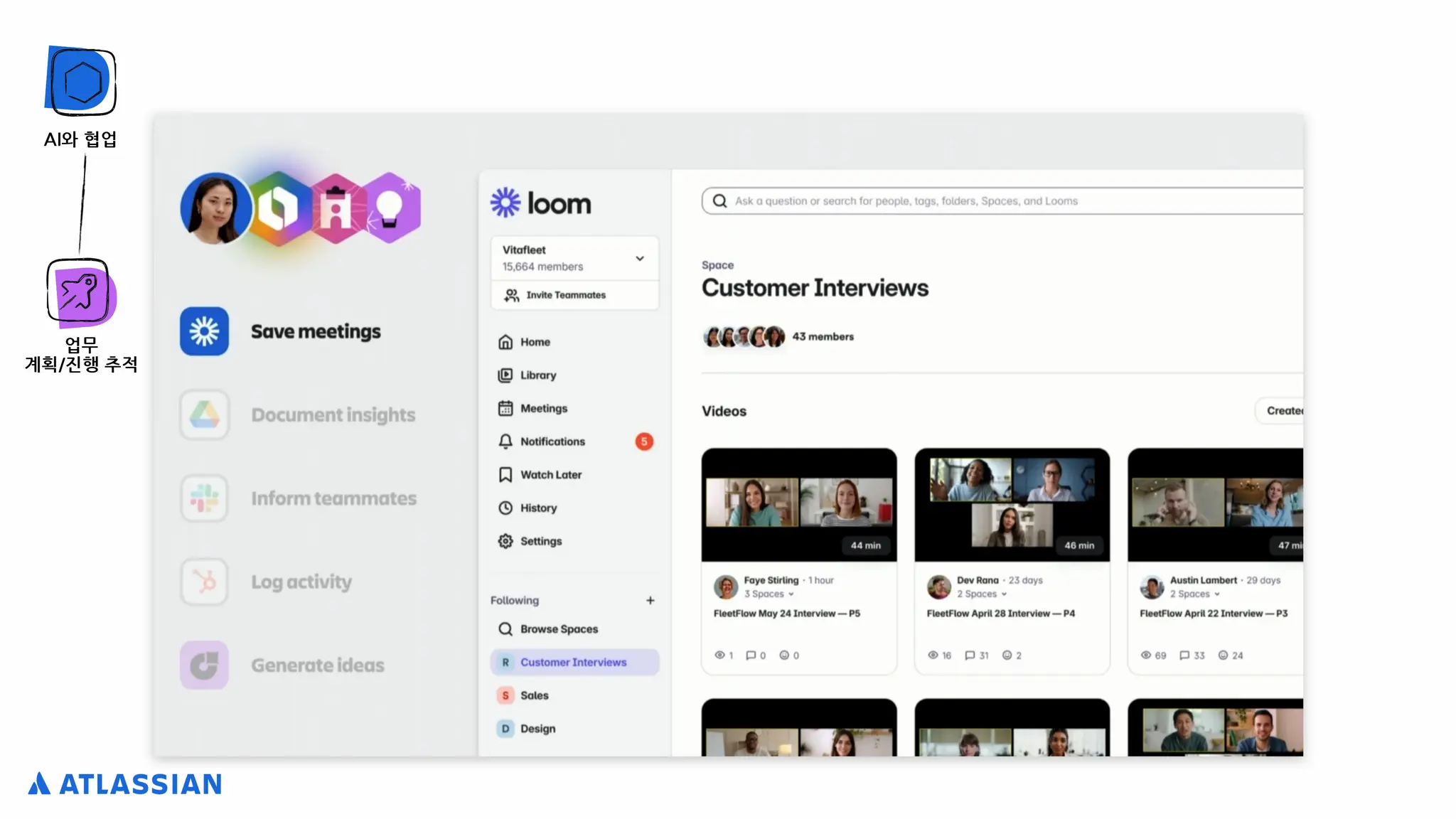This screenshot has height=819, width=1456.
Task: Click the Loom logo
Action: coord(541,203)
